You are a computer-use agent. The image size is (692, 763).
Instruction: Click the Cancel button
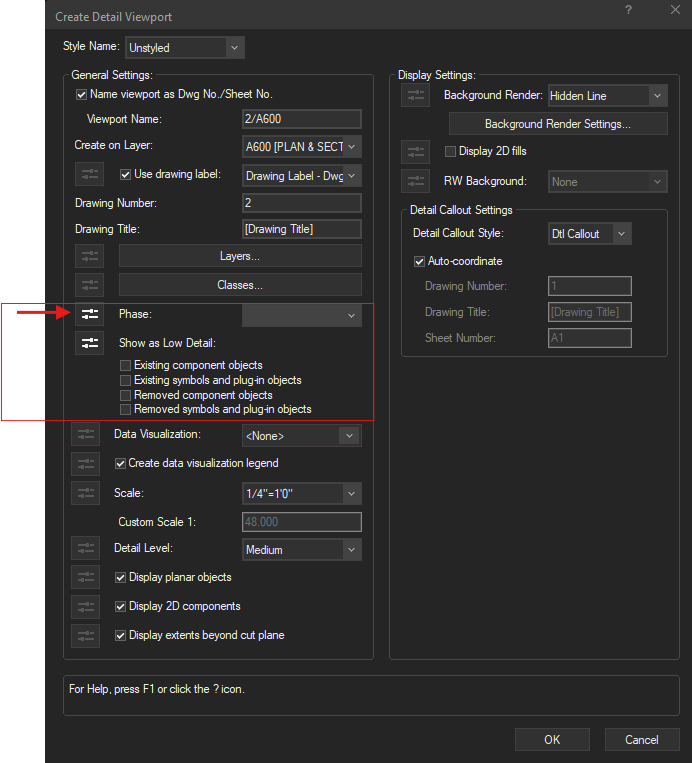641,740
